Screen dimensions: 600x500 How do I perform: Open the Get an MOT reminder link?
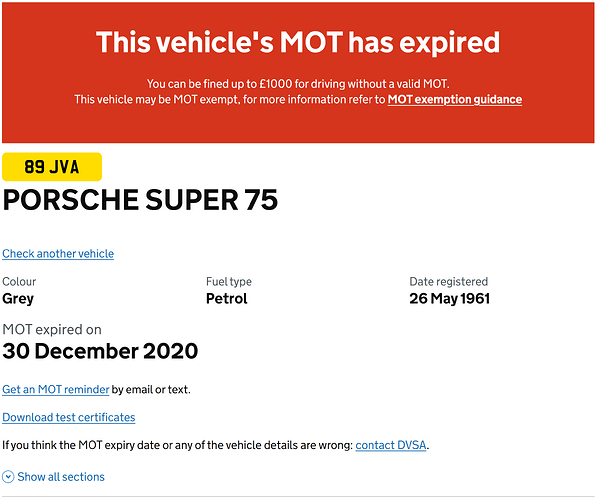click(56, 389)
